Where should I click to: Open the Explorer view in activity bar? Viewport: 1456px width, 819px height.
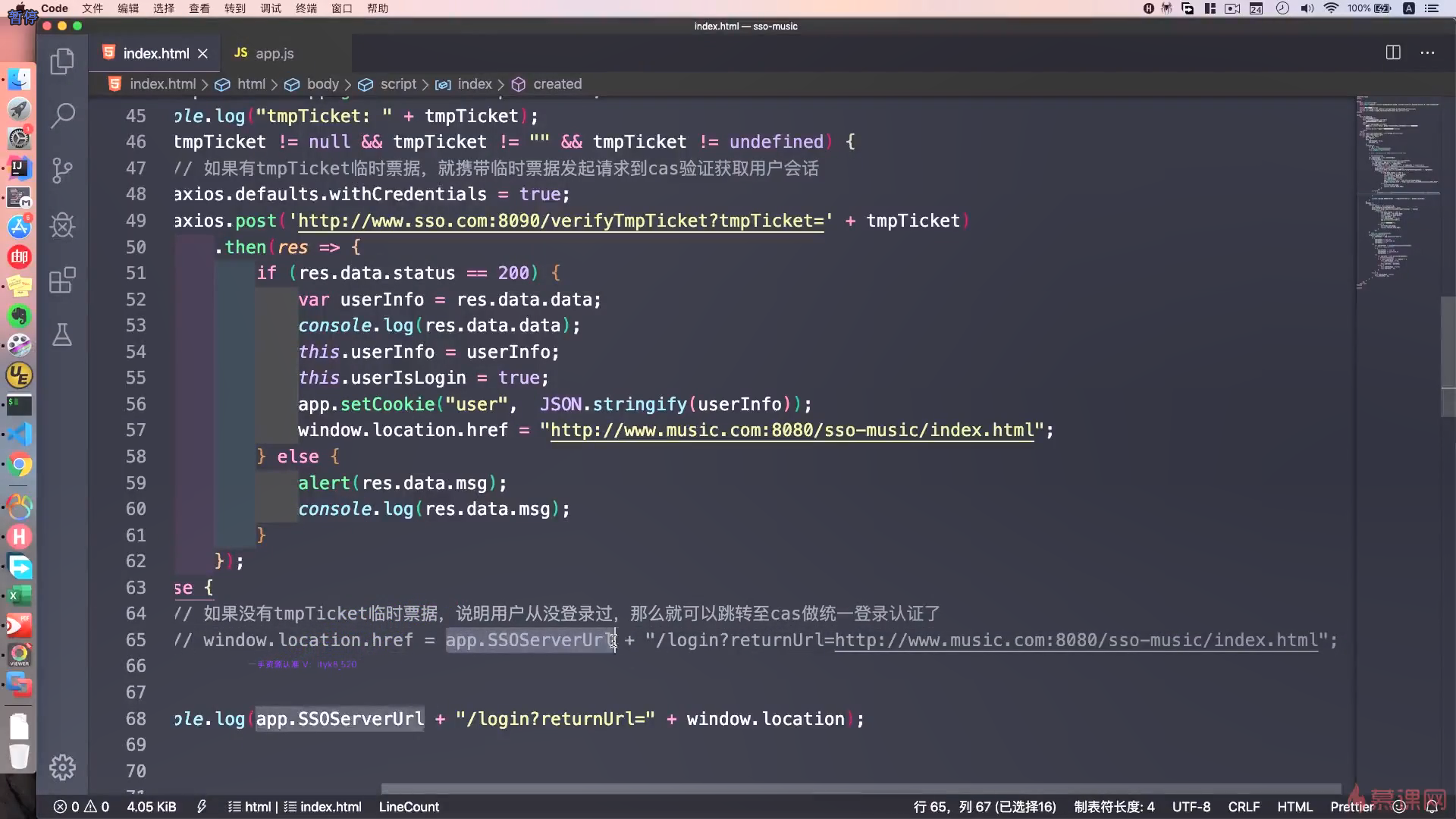pyautogui.click(x=62, y=61)
